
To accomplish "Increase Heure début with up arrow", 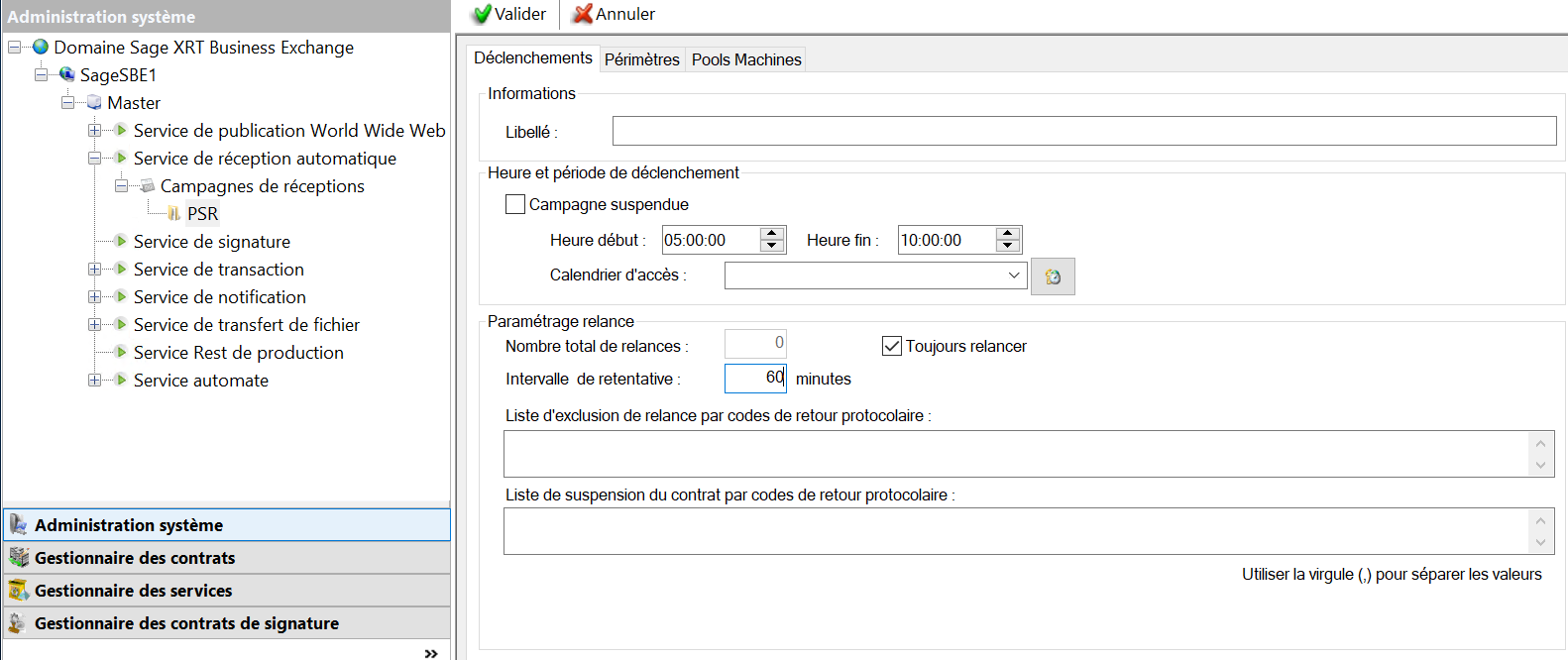I will [772, 234].
